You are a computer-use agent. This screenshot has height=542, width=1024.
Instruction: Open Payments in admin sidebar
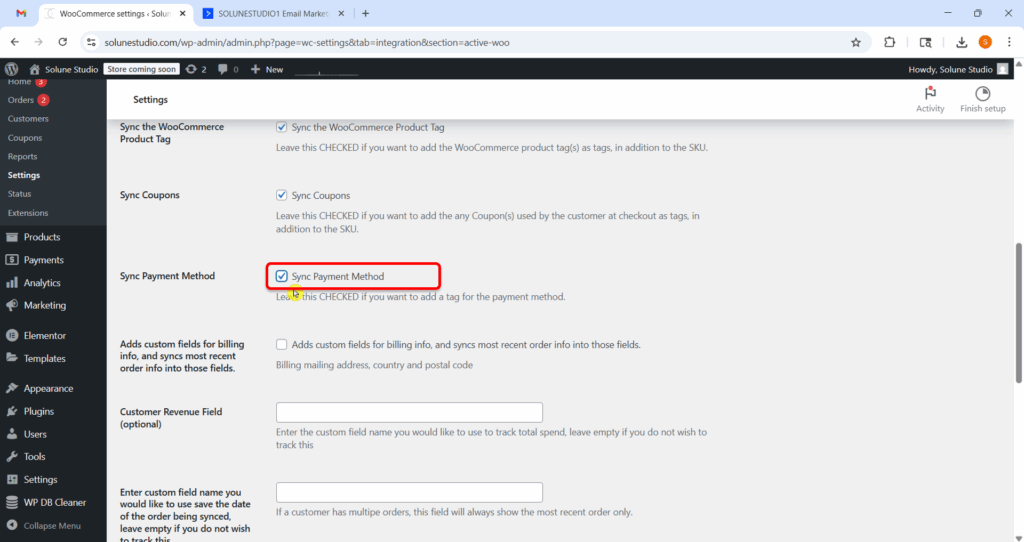(43, 260)
